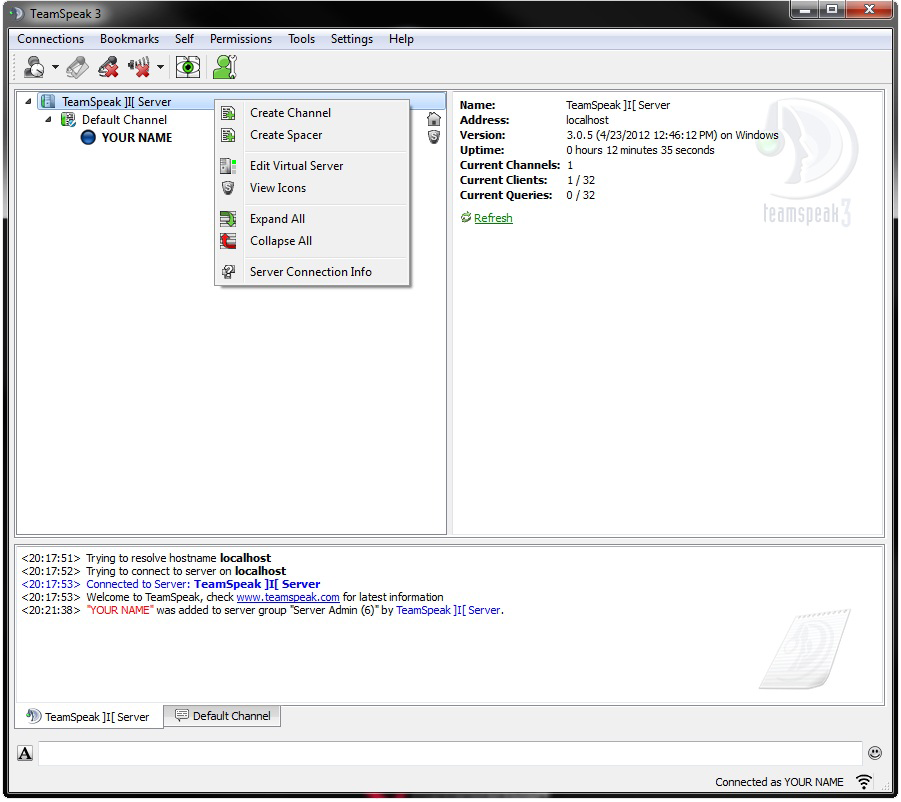The height and width of the screenshot is (802, 901).
Task: Open the Settings menu
Action: click(352, 39)
